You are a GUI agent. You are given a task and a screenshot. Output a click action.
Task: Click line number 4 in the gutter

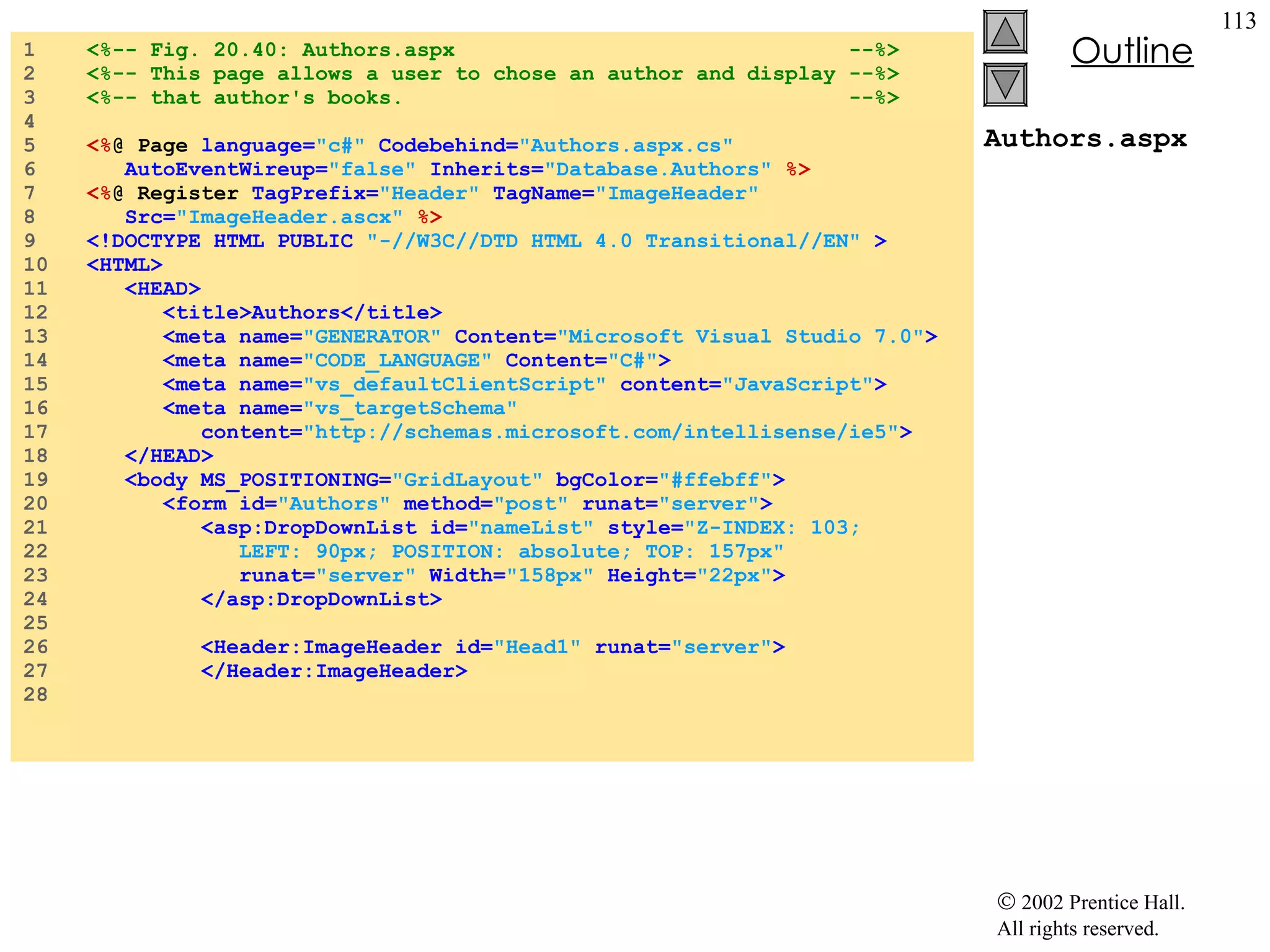(x=30, y=121)
